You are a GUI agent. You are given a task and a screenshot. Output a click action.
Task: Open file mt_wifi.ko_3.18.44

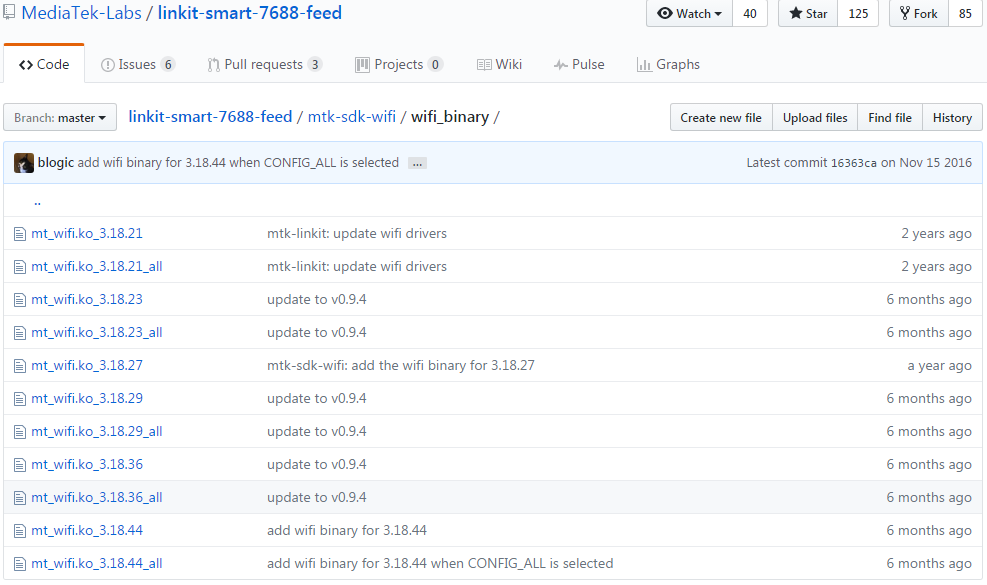[87, 531]
